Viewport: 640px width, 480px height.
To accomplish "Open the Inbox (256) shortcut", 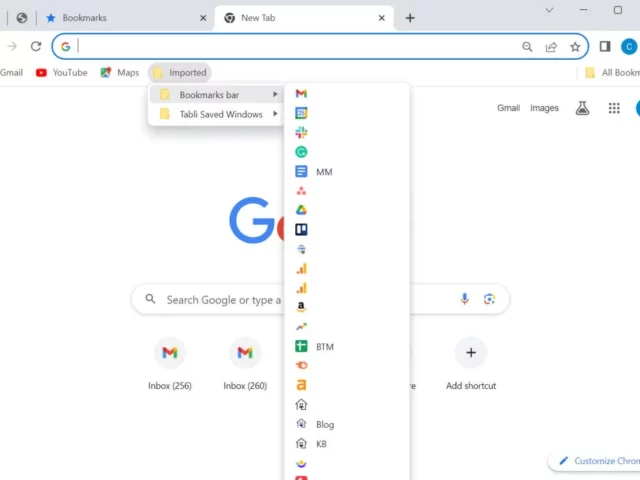I will pos(170,363).
